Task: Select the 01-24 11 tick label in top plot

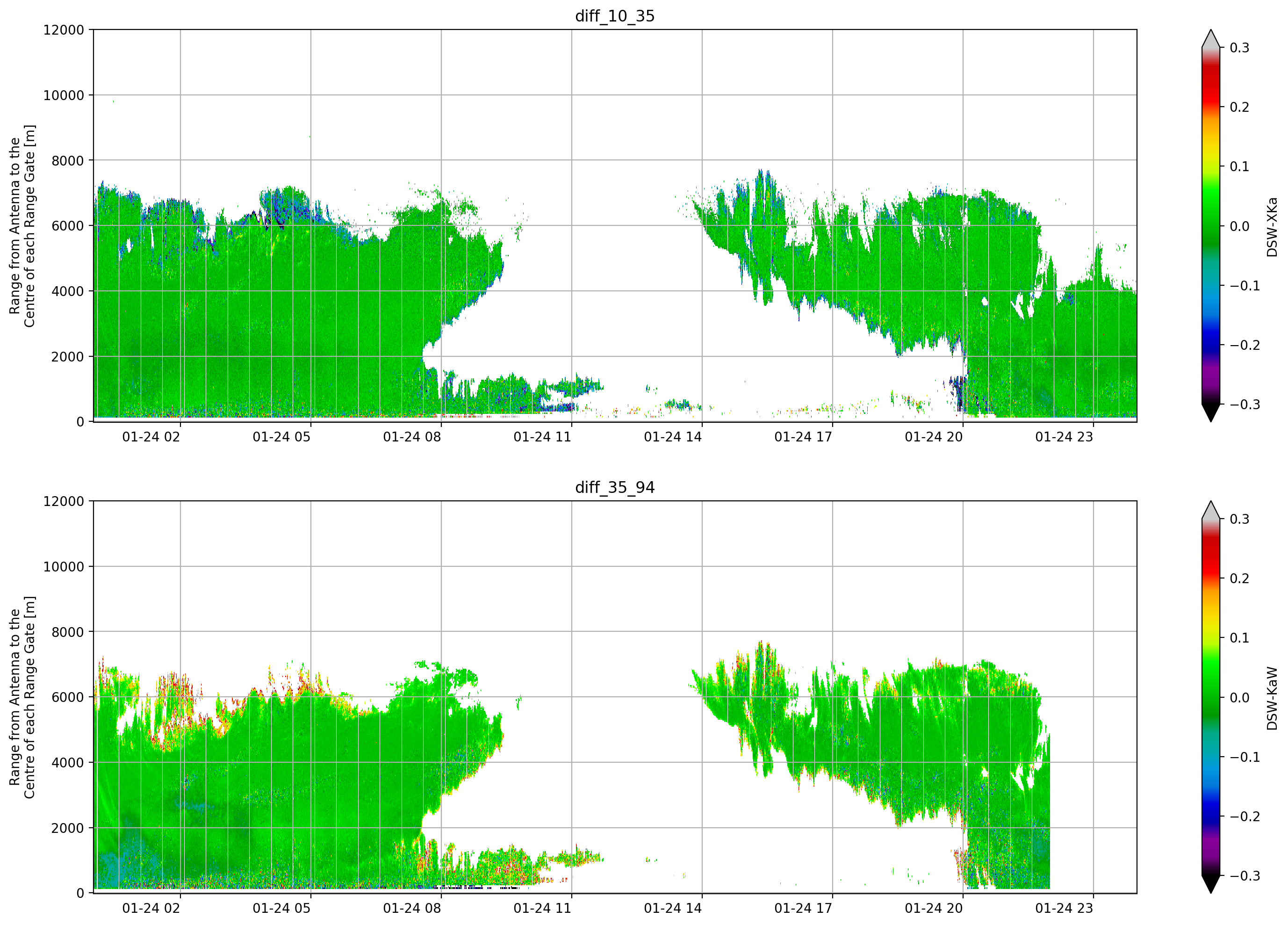Action: coord(542,437)
